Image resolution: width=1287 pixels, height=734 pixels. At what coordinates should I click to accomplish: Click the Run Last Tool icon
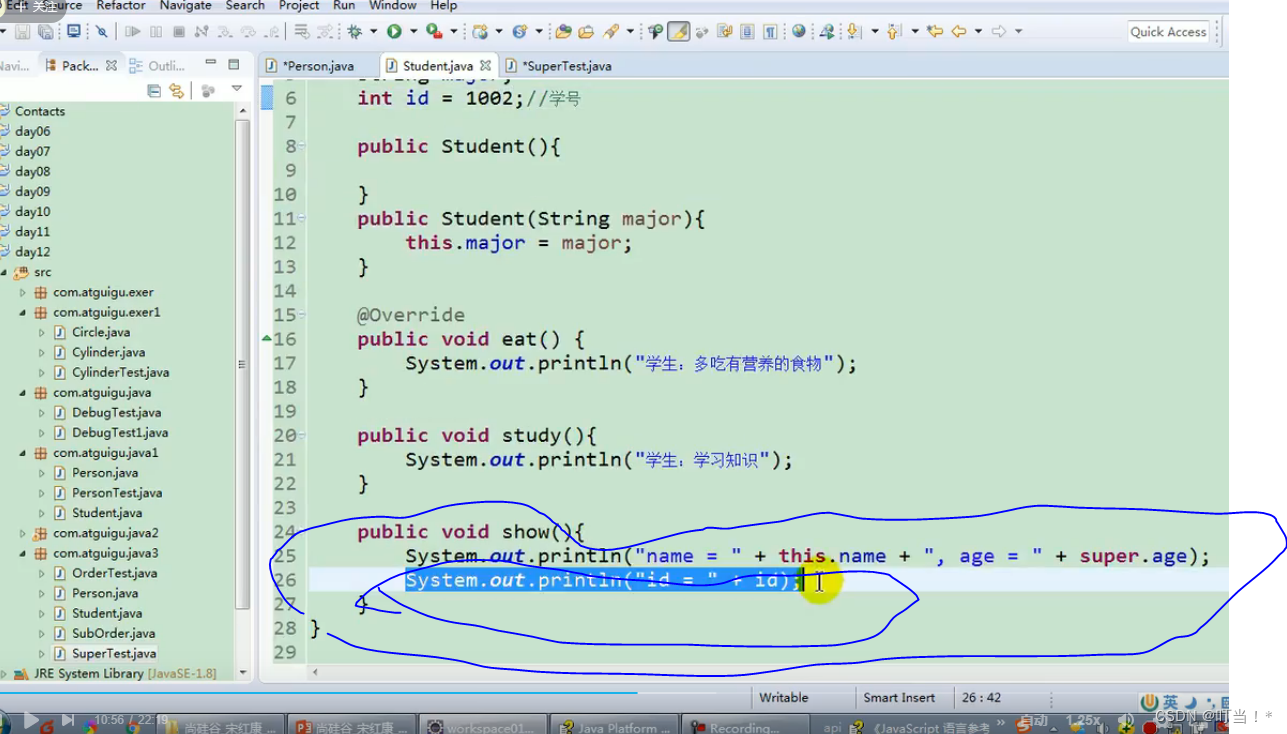coord(434,32)
